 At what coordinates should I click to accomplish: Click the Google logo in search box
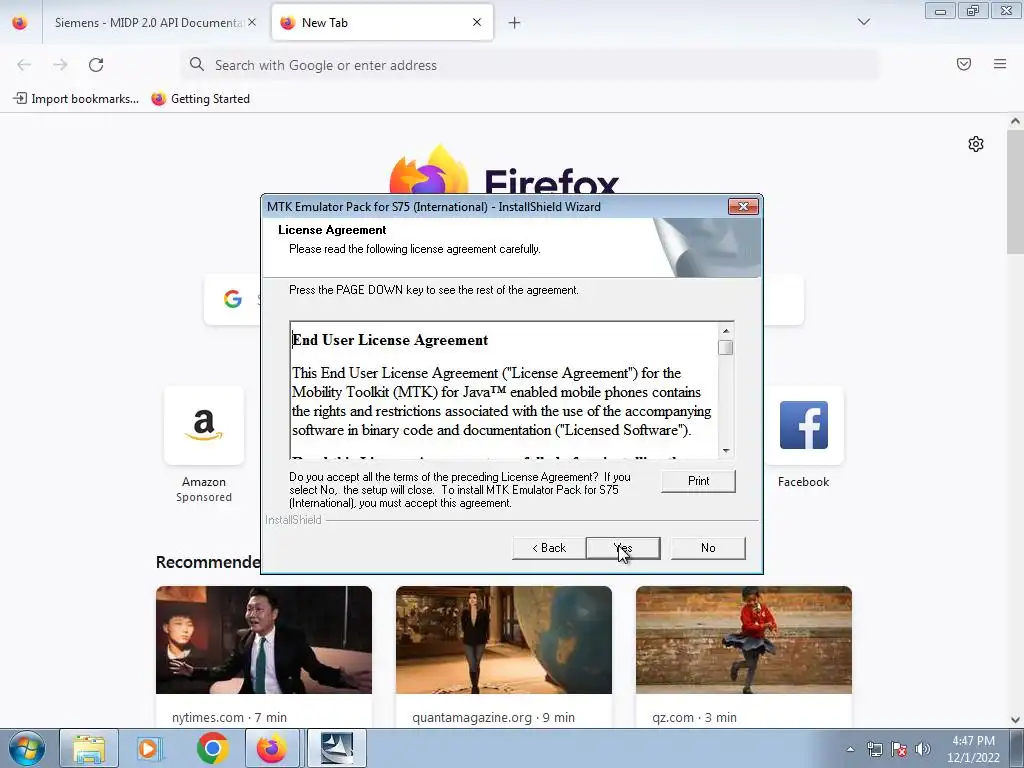click(x=232, y=299)
